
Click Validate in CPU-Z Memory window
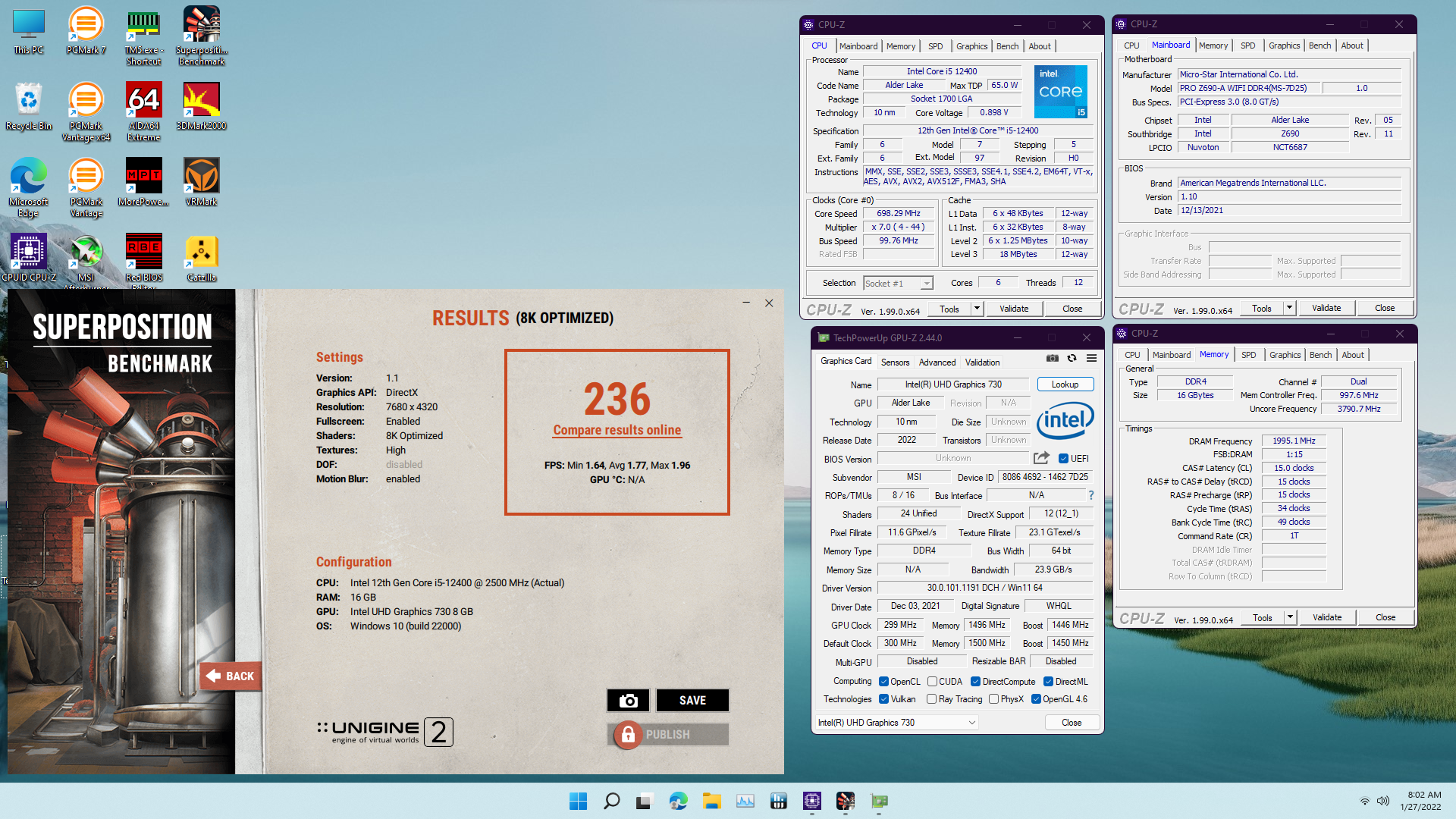1326,617
